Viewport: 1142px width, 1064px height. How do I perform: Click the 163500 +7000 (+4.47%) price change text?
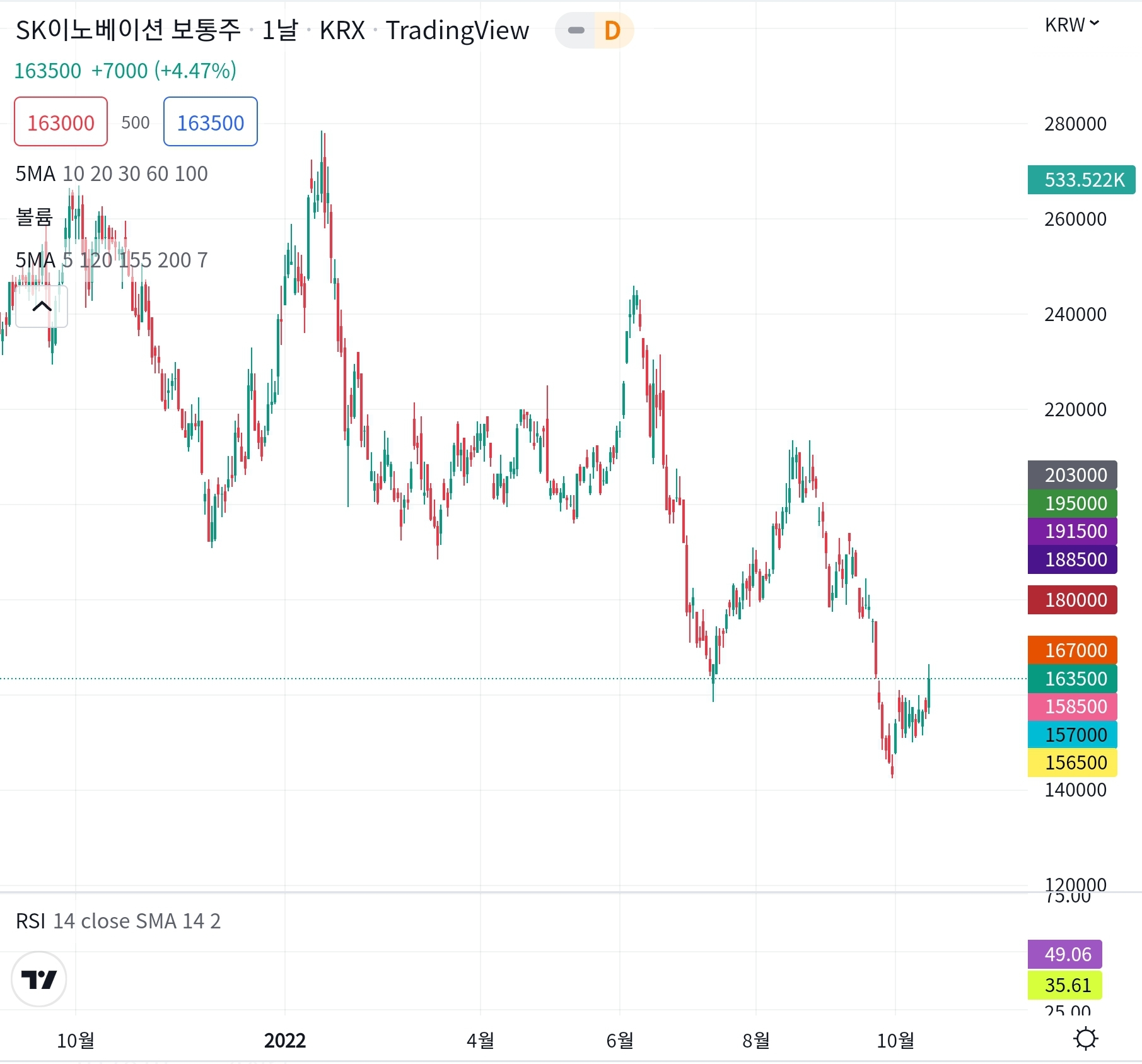(125, 71)
